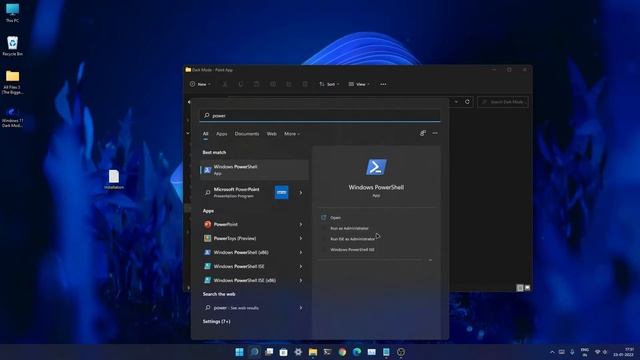Click Open in PowerShell details pane

point(335,218)
